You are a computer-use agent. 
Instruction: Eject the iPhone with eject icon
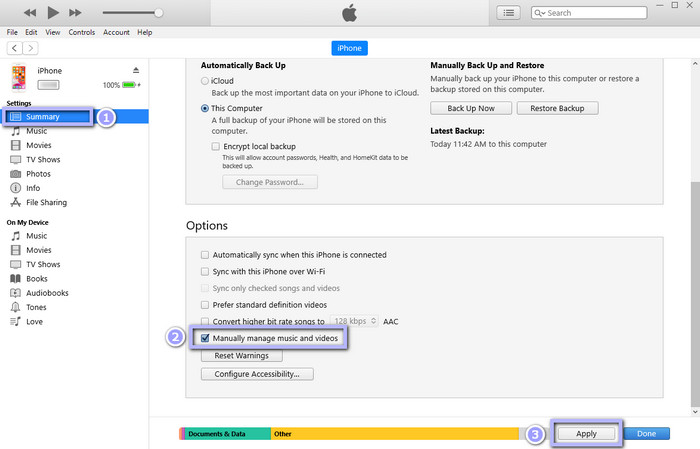[136, 70]
